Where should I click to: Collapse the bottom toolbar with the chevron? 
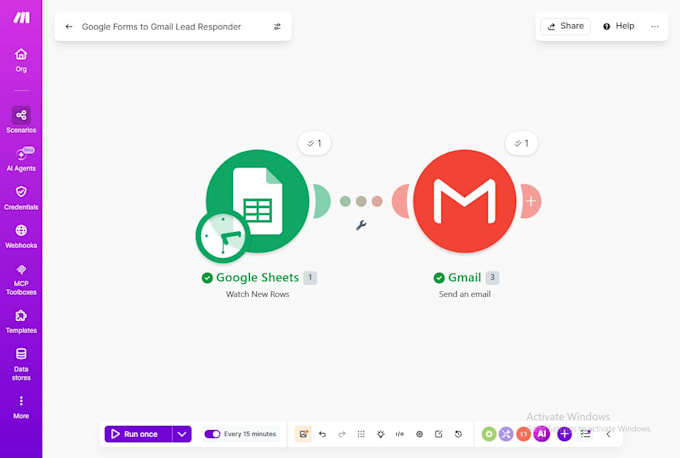point(608,434)
